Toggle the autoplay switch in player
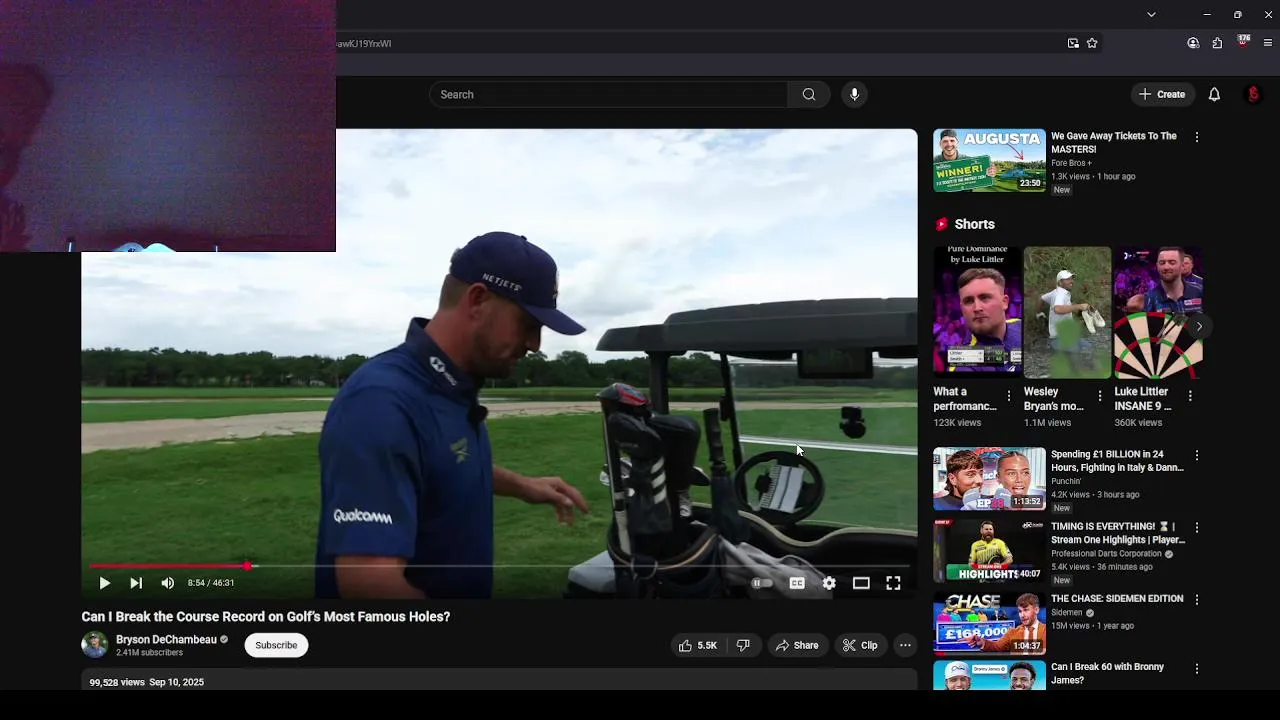 [762, 583]
